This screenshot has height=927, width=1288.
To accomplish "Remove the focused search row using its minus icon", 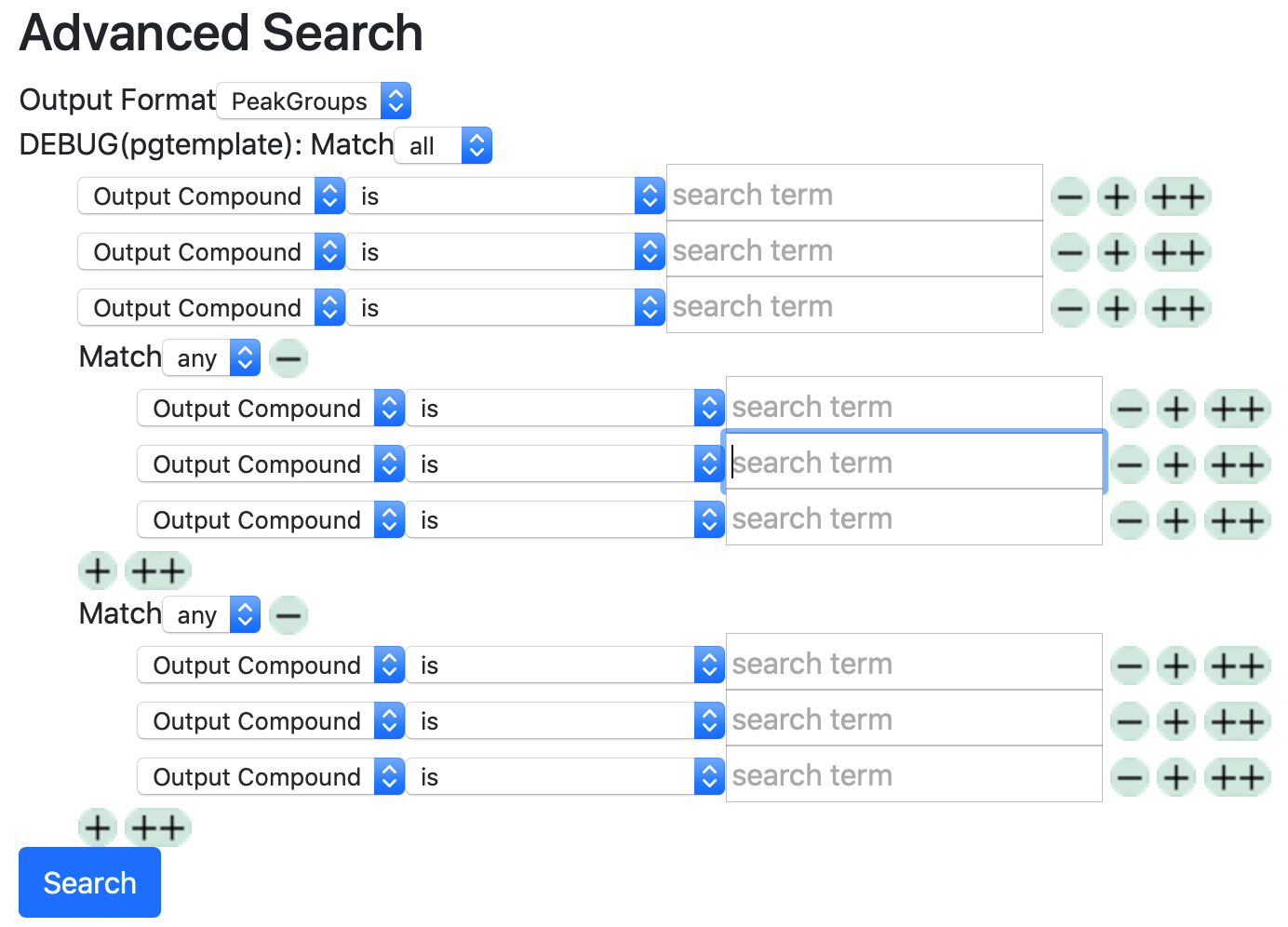I will (x=1130, y=463).
